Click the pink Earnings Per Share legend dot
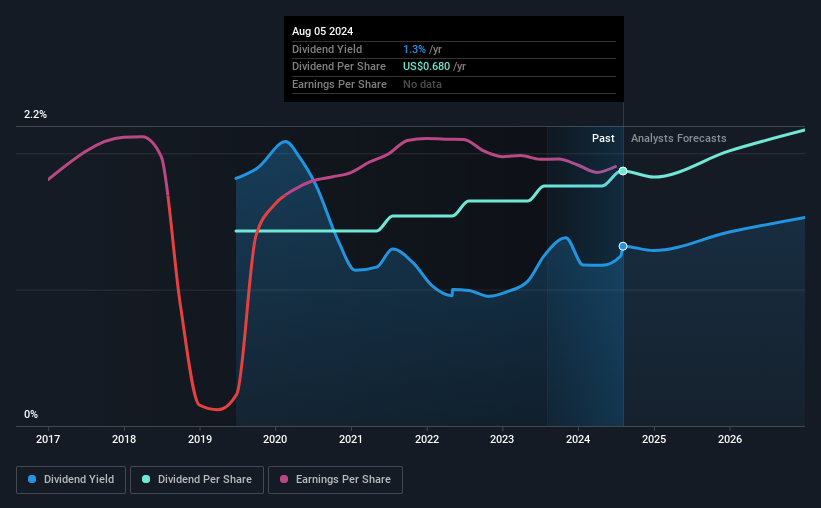 point(284,479)
